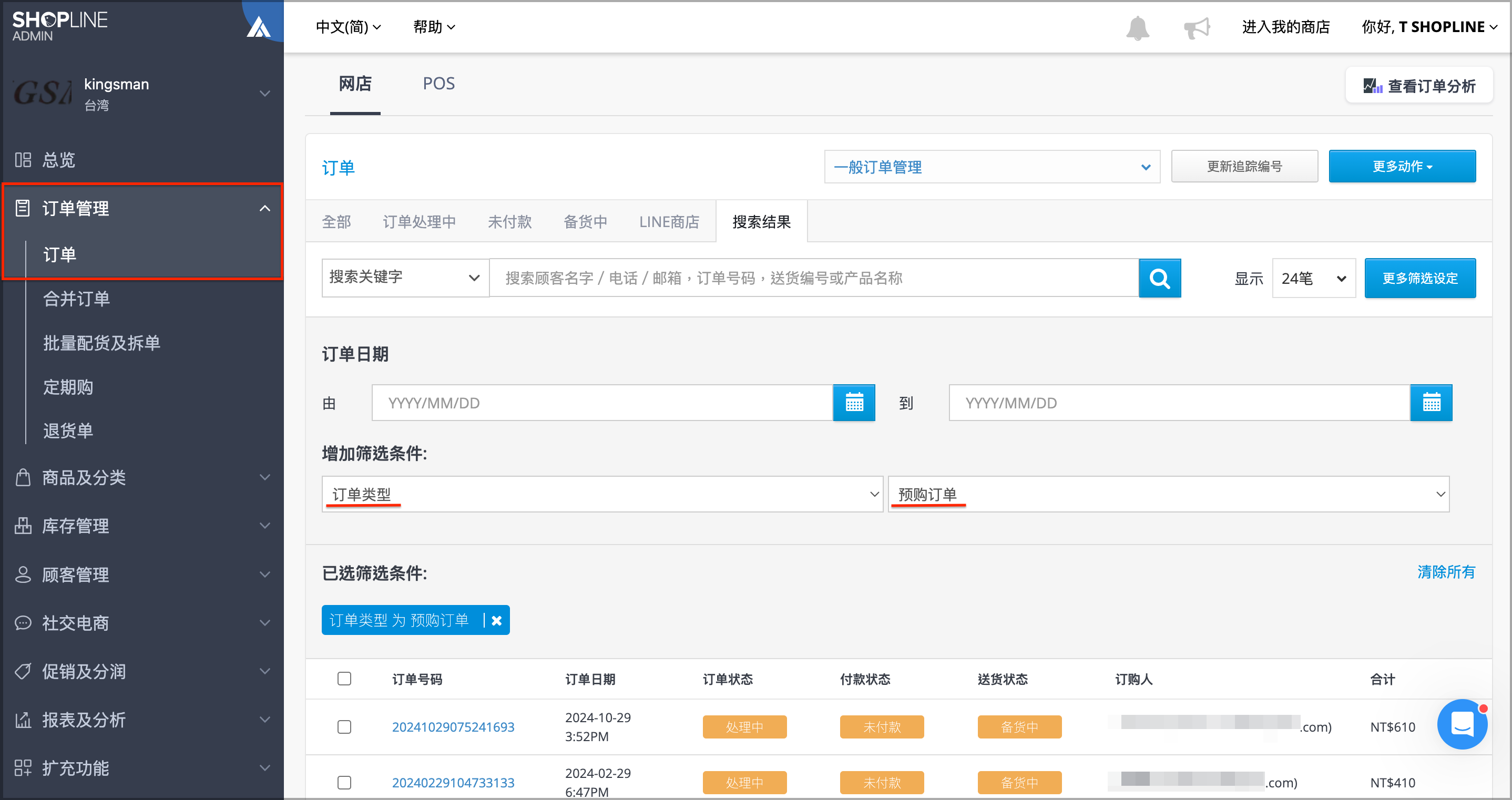
Task: Click the 更多筛选设定 button
Action: coord(1419,278)
